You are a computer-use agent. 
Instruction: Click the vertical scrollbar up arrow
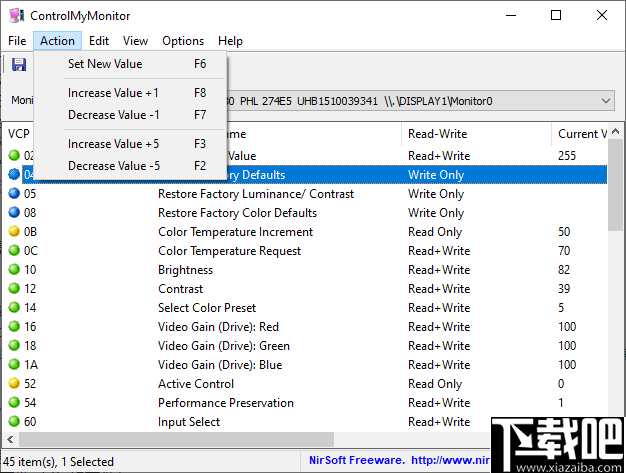tap(616, 131)
